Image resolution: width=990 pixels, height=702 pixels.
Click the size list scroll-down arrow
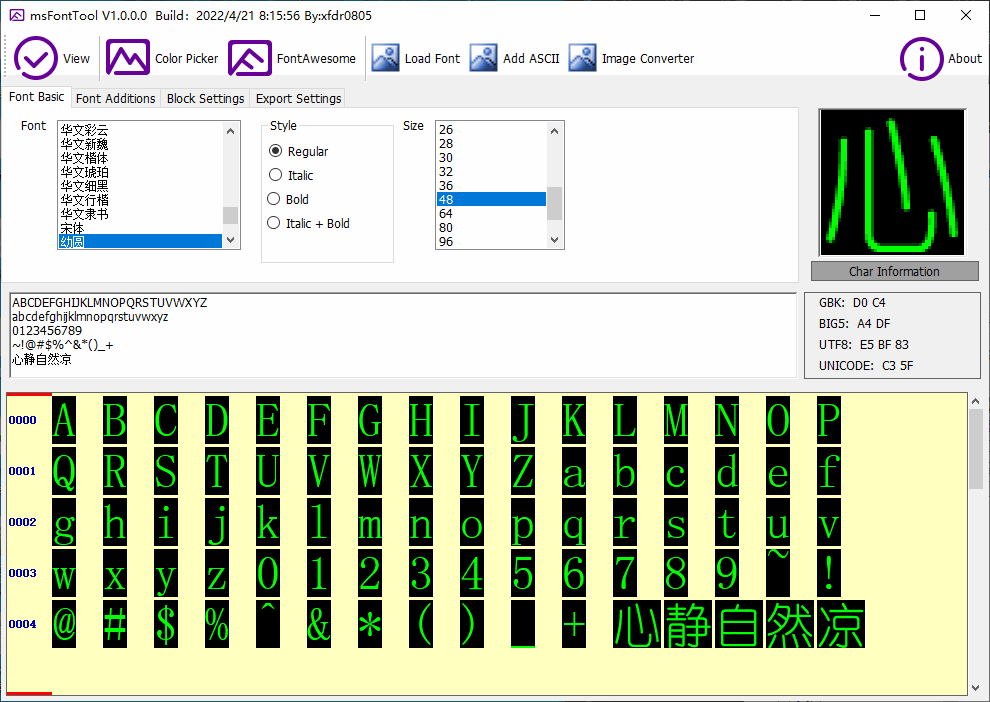554,240
